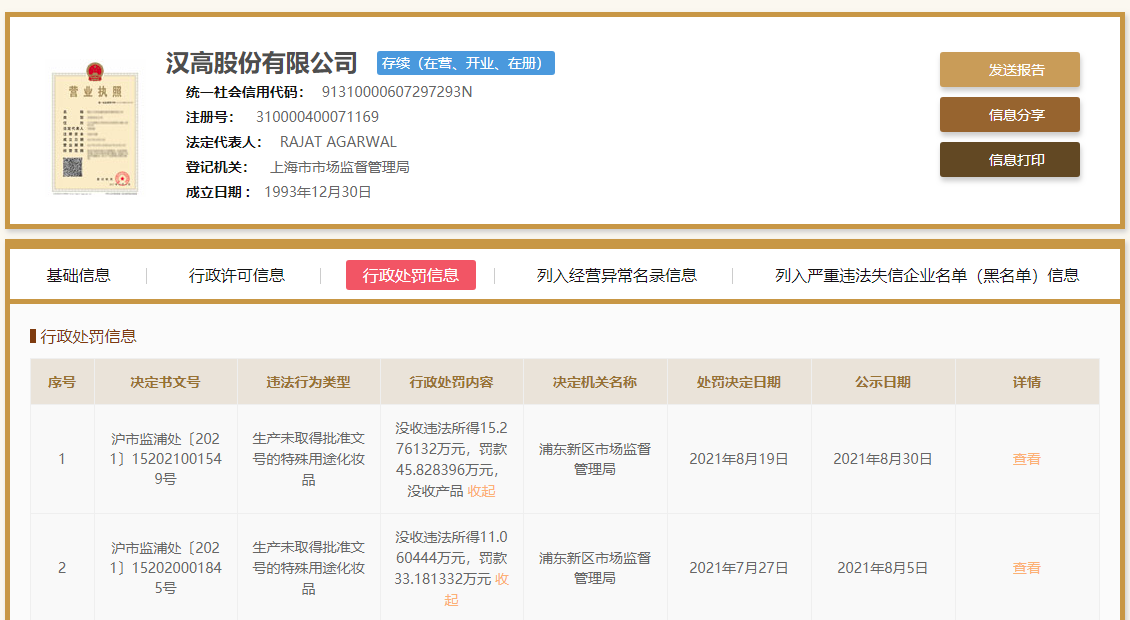Click the 决定书文号 column header
This screenshot has width=1130, height=620.
(x=165, y=382)
